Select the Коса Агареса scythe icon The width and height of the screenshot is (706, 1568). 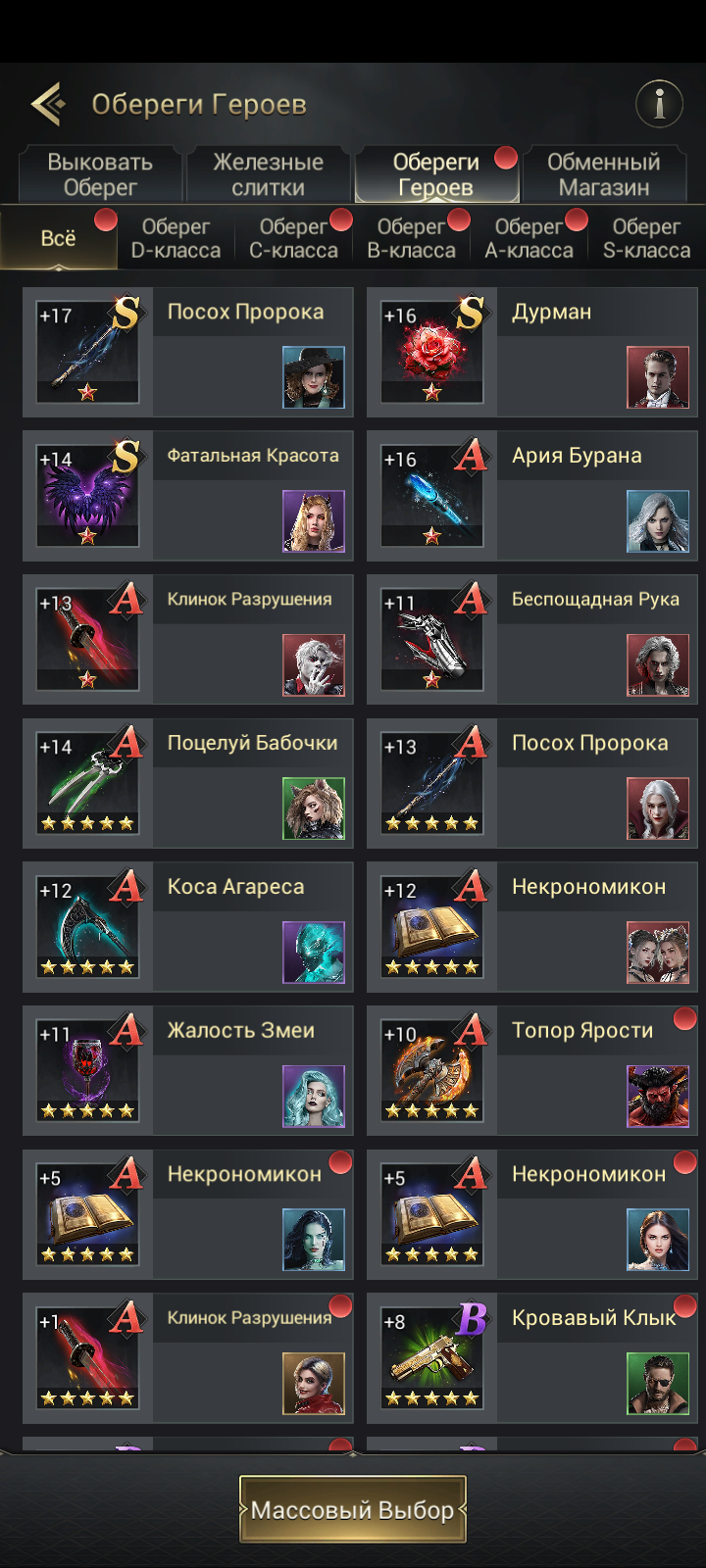click(87, 926)
